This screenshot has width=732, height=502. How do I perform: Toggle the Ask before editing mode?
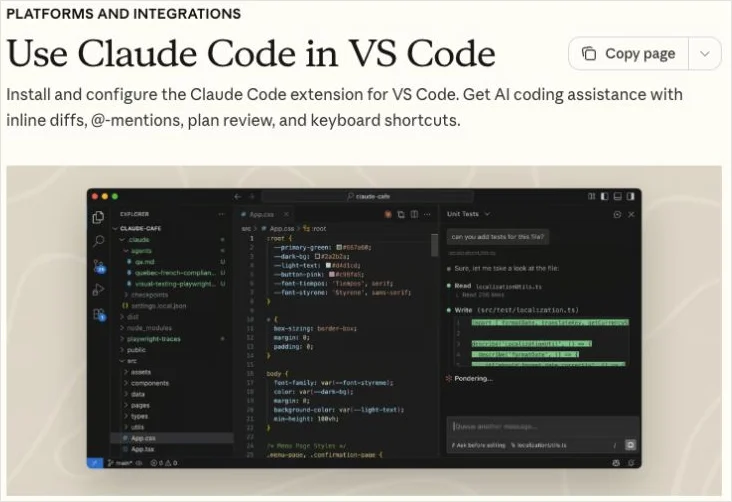pos(479,445)
